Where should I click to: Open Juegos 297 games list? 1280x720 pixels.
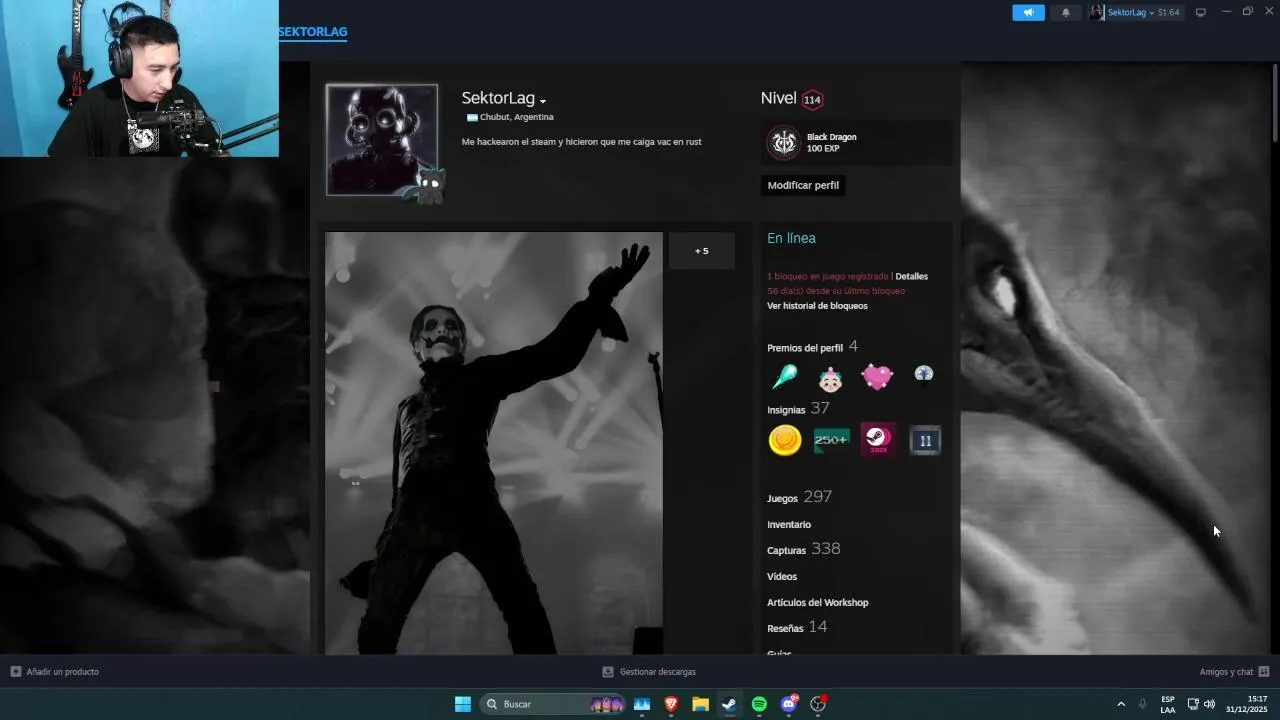pos(799,497)
